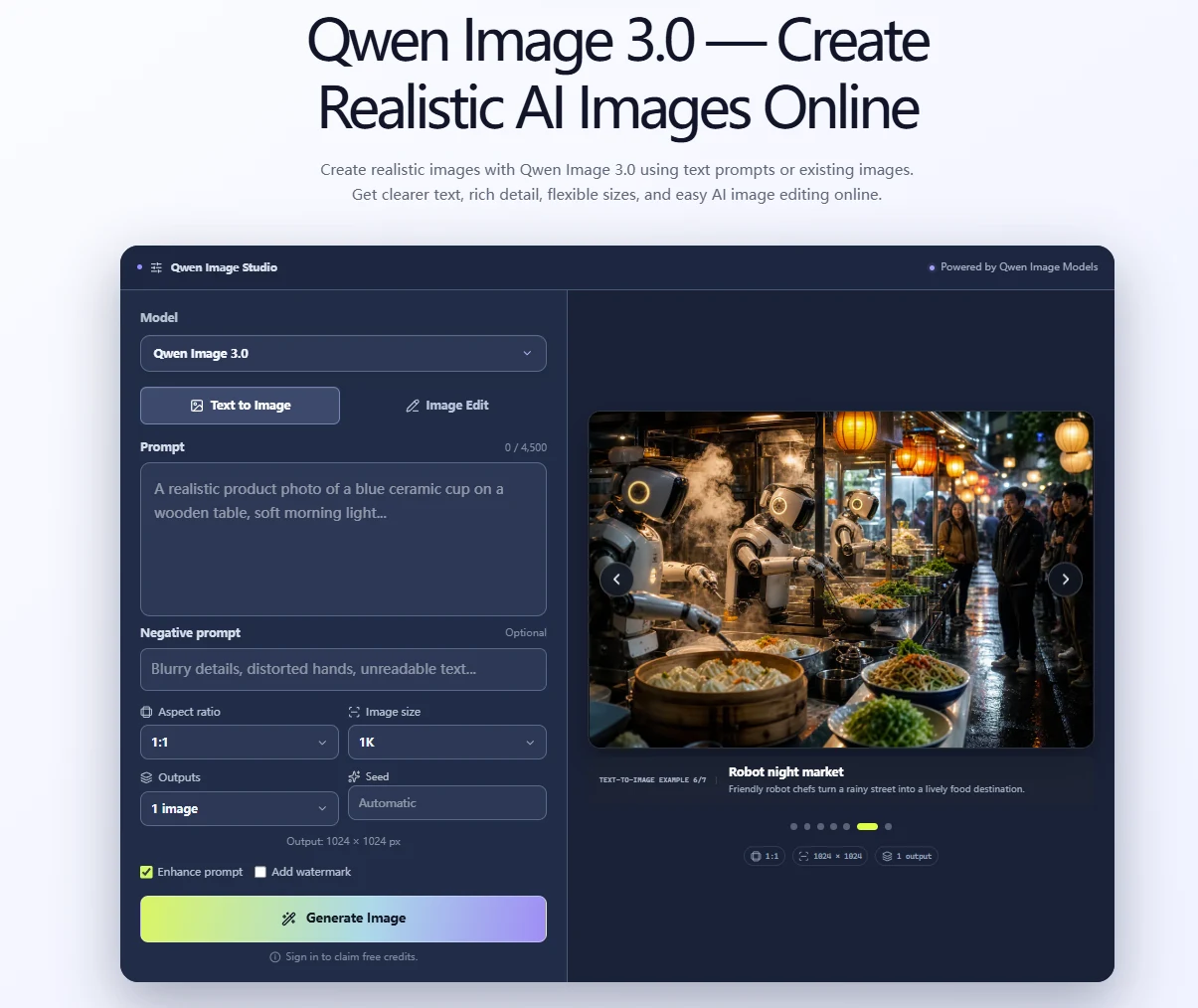Click the 1024 × 1024 size chip
The image size is (1198, 1008).
830,856
